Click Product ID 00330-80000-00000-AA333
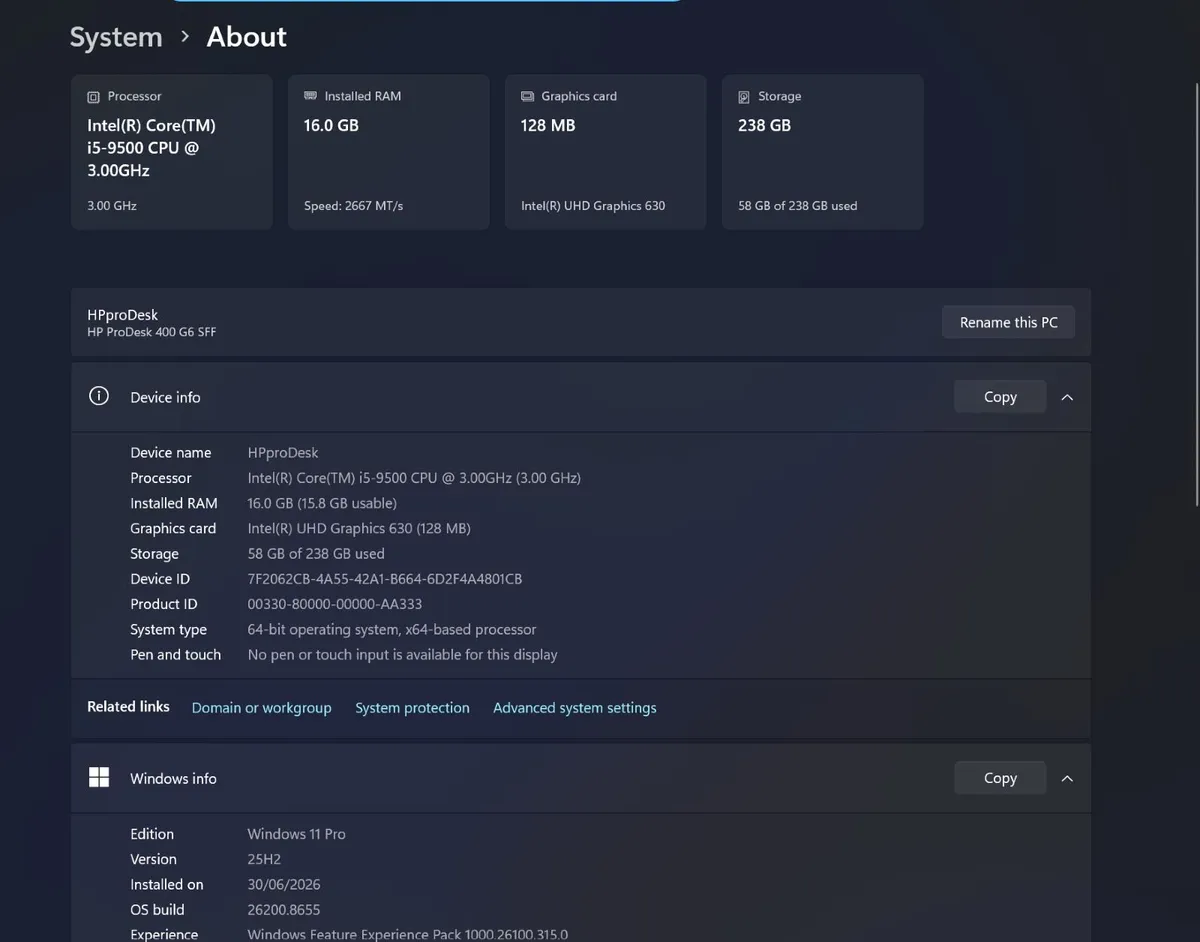 pos(335,604)
